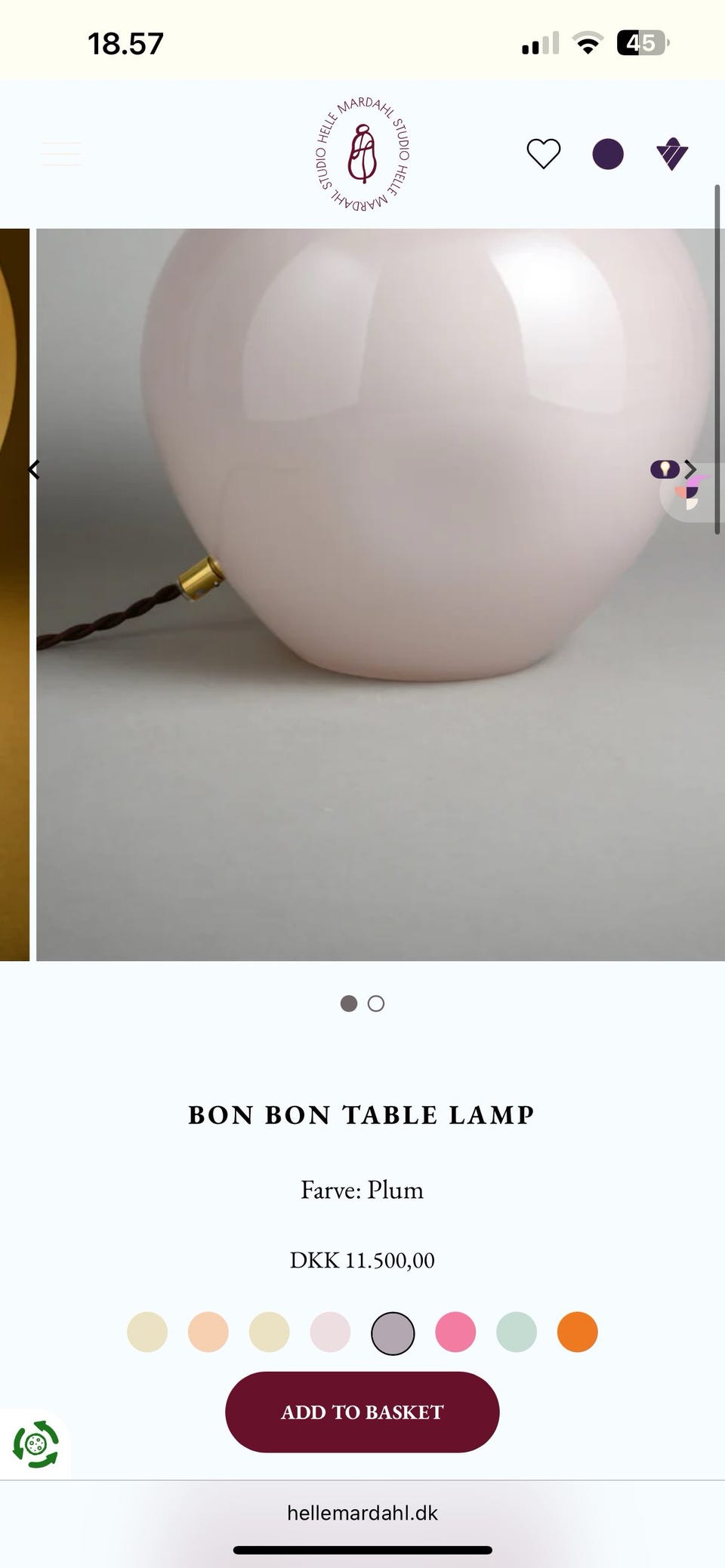Screen dimensions: 725x1568
Task: Choose the peach color swatch
Action: pyautogui.click(x=208, y=1332)
